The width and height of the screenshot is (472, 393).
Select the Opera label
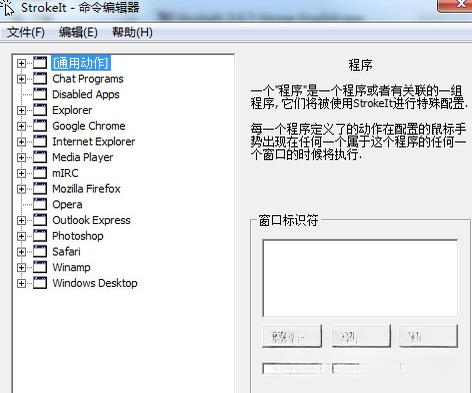pos(67,204)
